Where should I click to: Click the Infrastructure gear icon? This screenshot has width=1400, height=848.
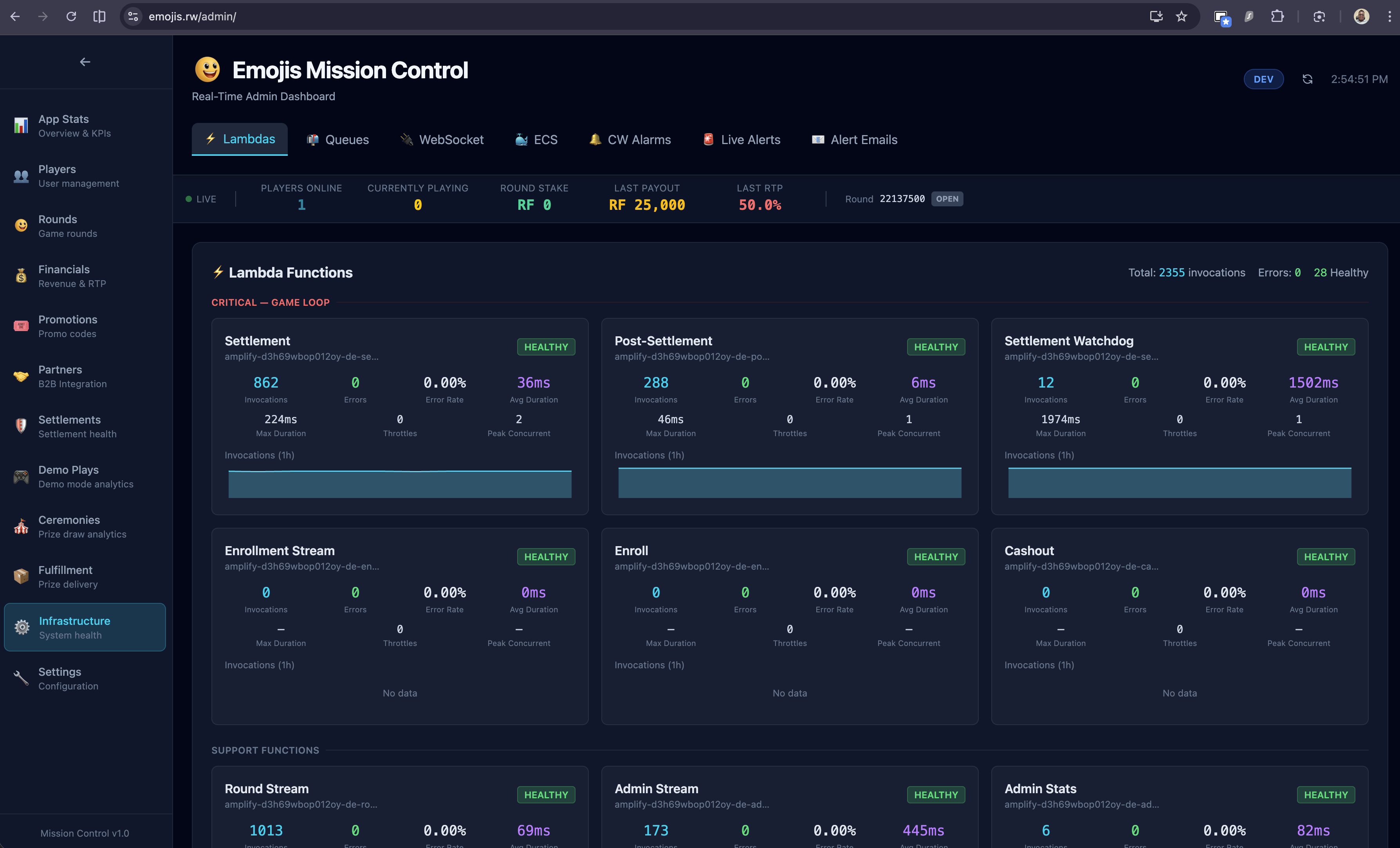(22, 627)
